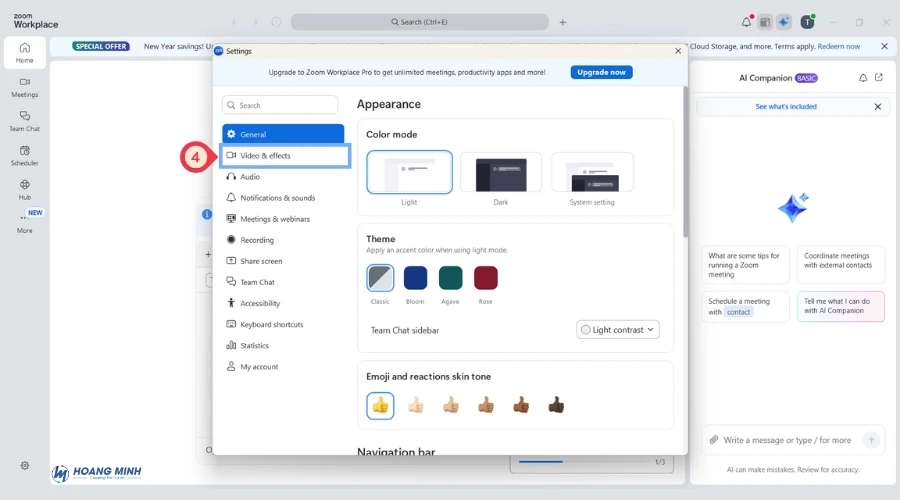Open the Scheduler sidebar icon
Image resolution: width=900 pixels, height=500 pixels.
24,154
